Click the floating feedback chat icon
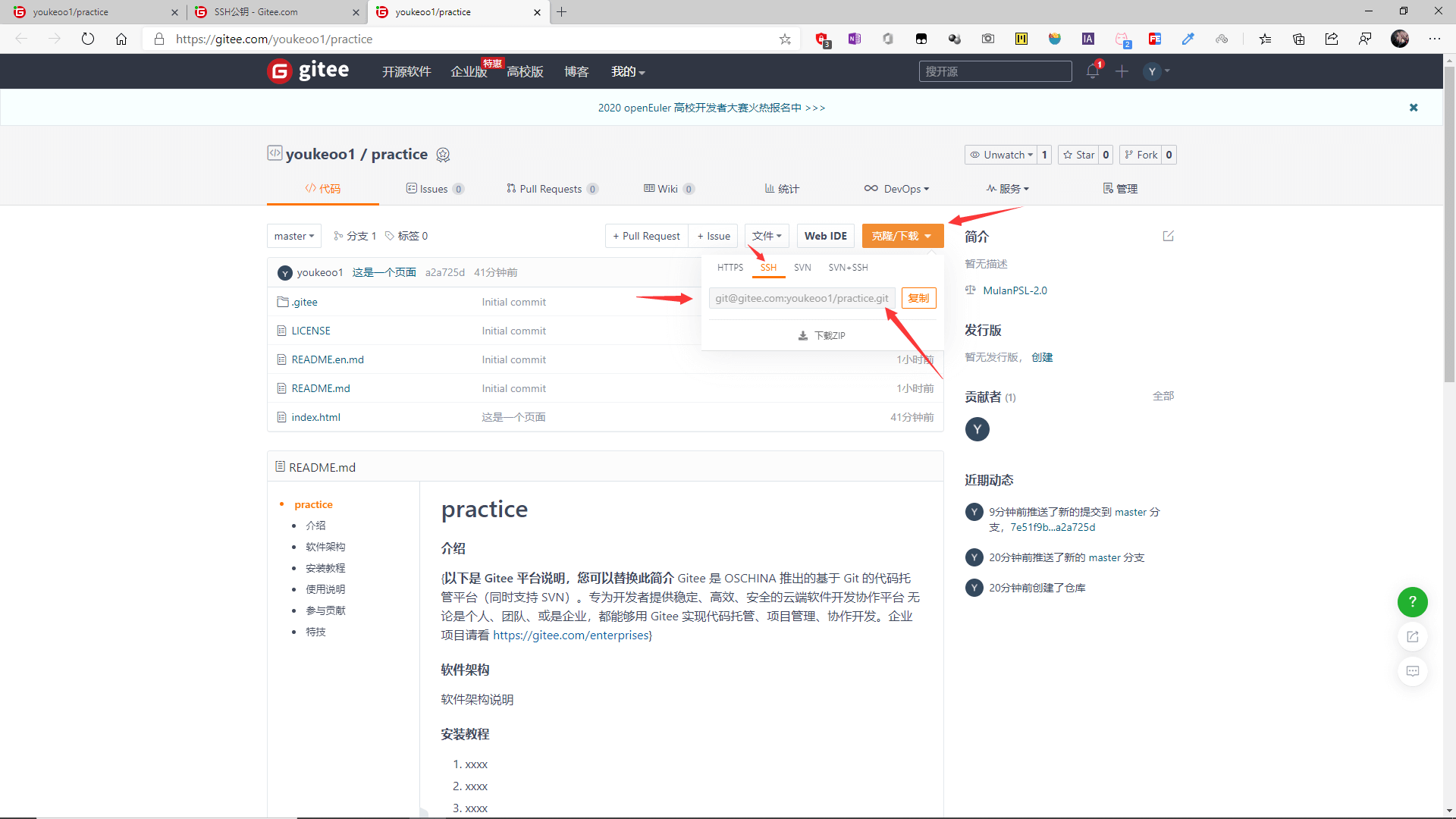The width and height of the screenshot is (1456, 819). (x=1412, y=671)
